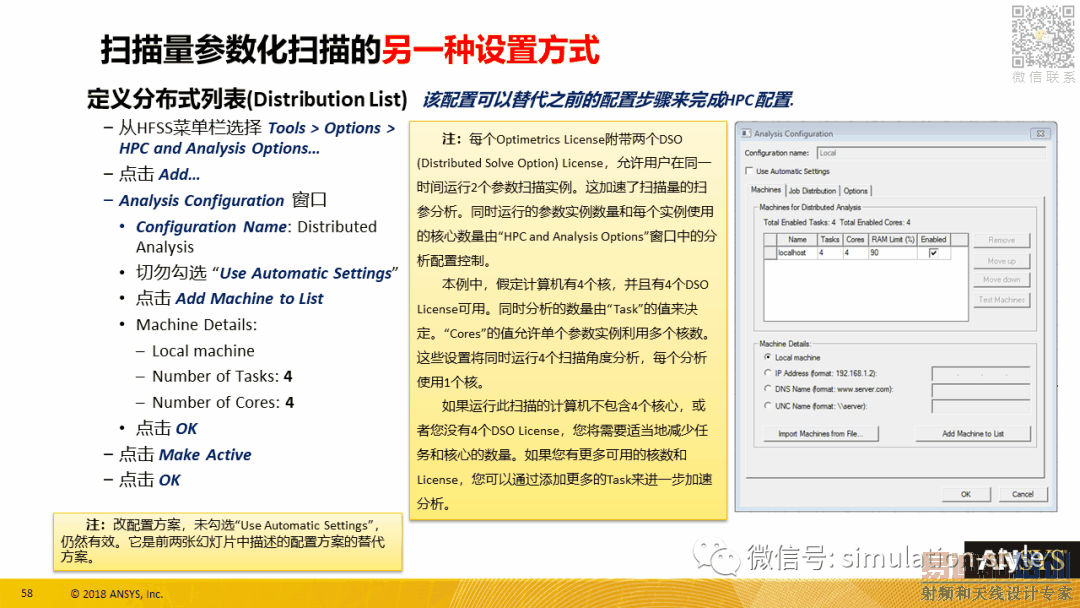Click the slide number 58
Image resolution: width=1080 pixels, height=608 pixels.
click(27, 593)
